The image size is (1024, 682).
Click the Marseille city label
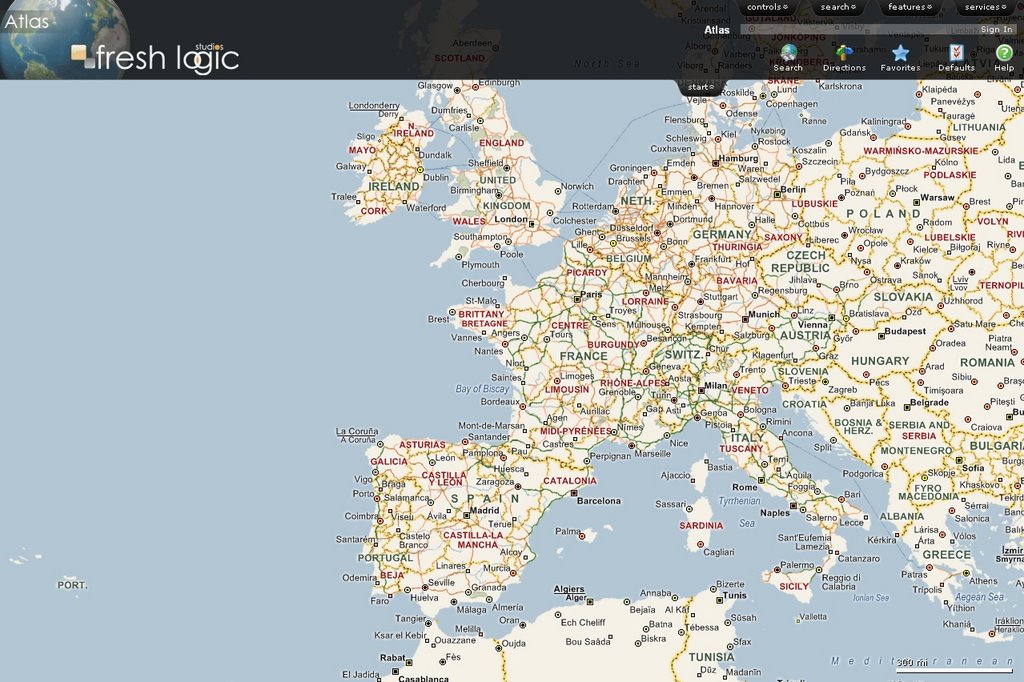tap(652, 453)
